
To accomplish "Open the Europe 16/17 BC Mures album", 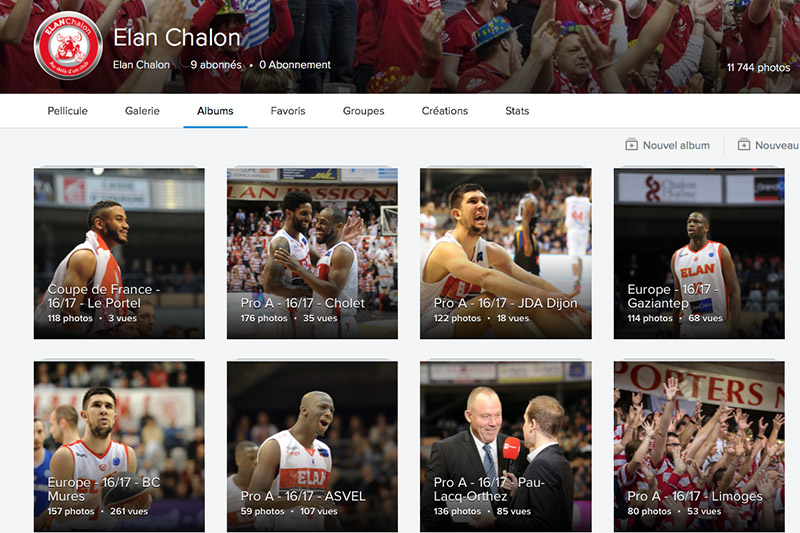I will pos(119,447).
